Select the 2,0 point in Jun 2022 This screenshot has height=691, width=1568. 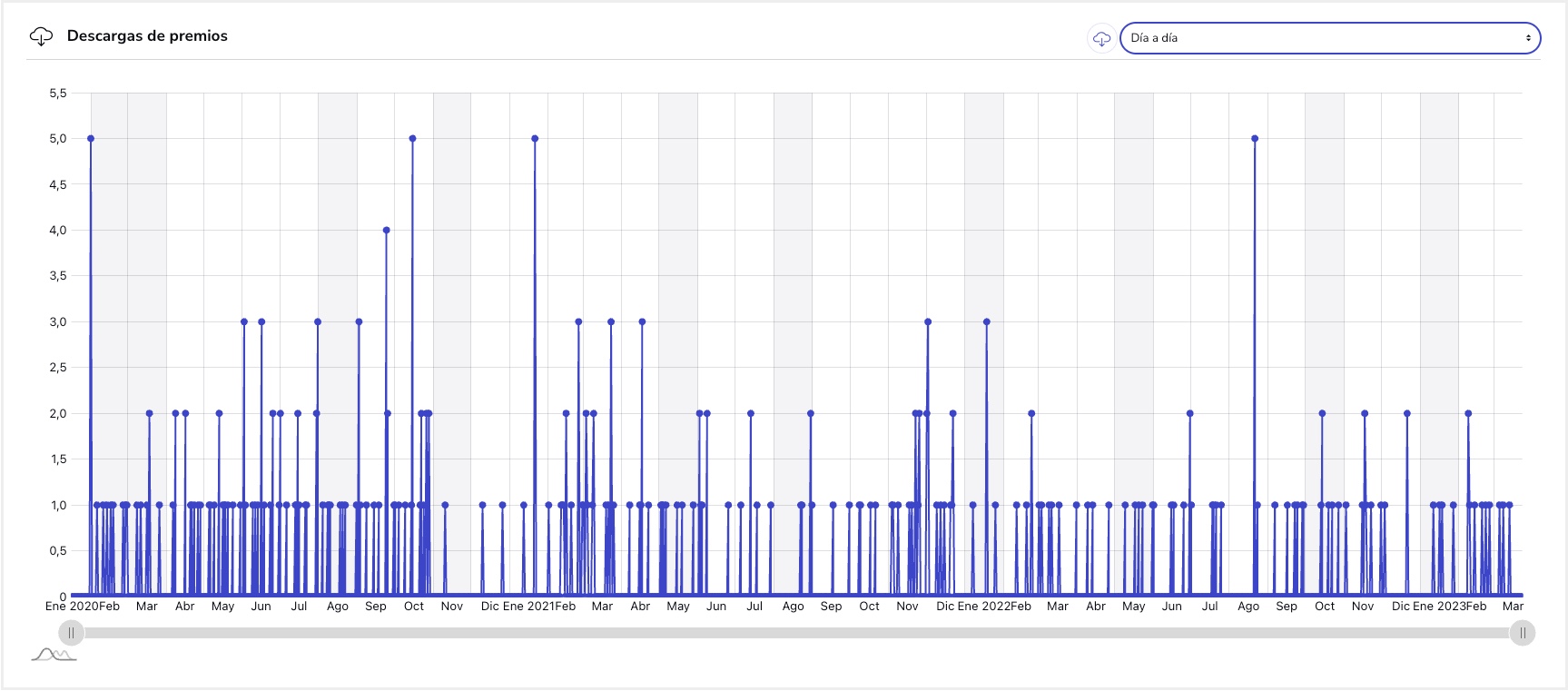click(x=1189, y=414)
